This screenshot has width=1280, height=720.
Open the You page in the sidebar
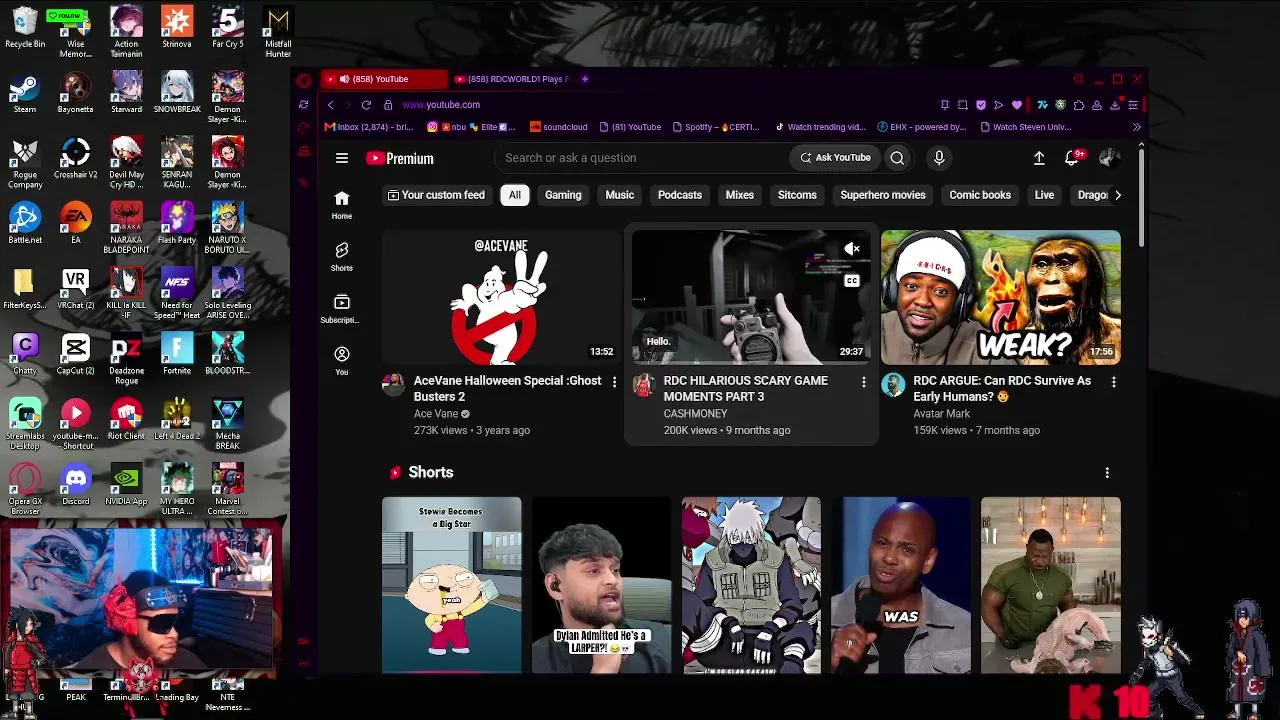click(342, 361)
